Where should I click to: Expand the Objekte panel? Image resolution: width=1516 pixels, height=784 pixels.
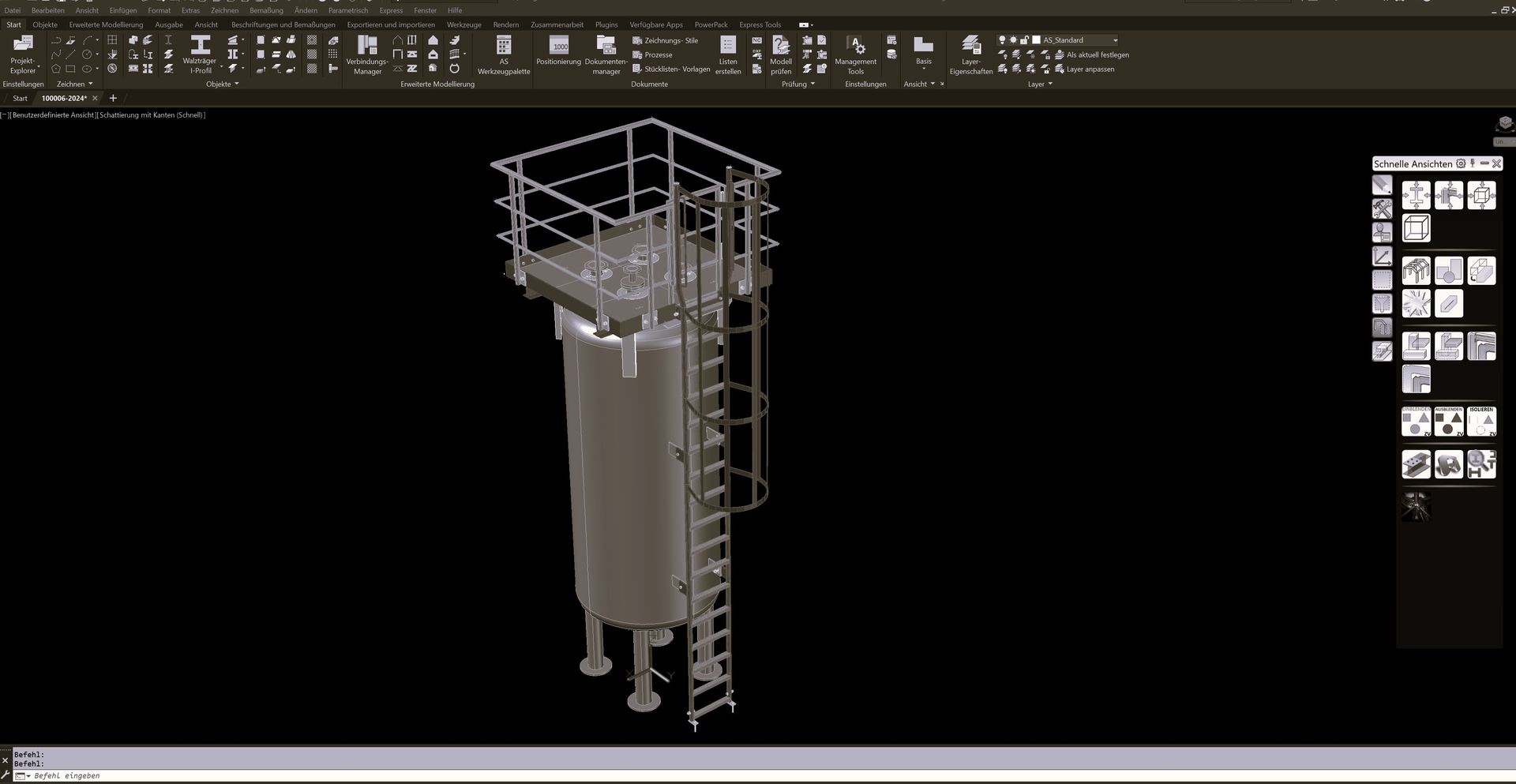[x=222, y=84]
